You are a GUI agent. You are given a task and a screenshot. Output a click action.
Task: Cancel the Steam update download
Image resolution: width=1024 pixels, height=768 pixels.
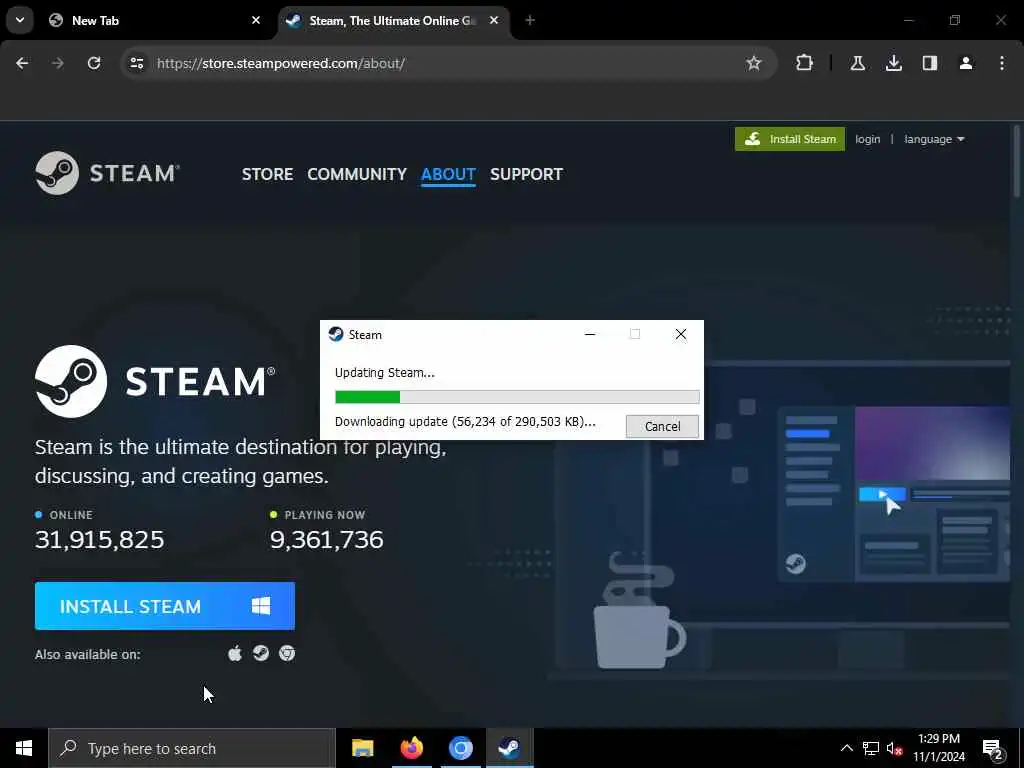662,426
